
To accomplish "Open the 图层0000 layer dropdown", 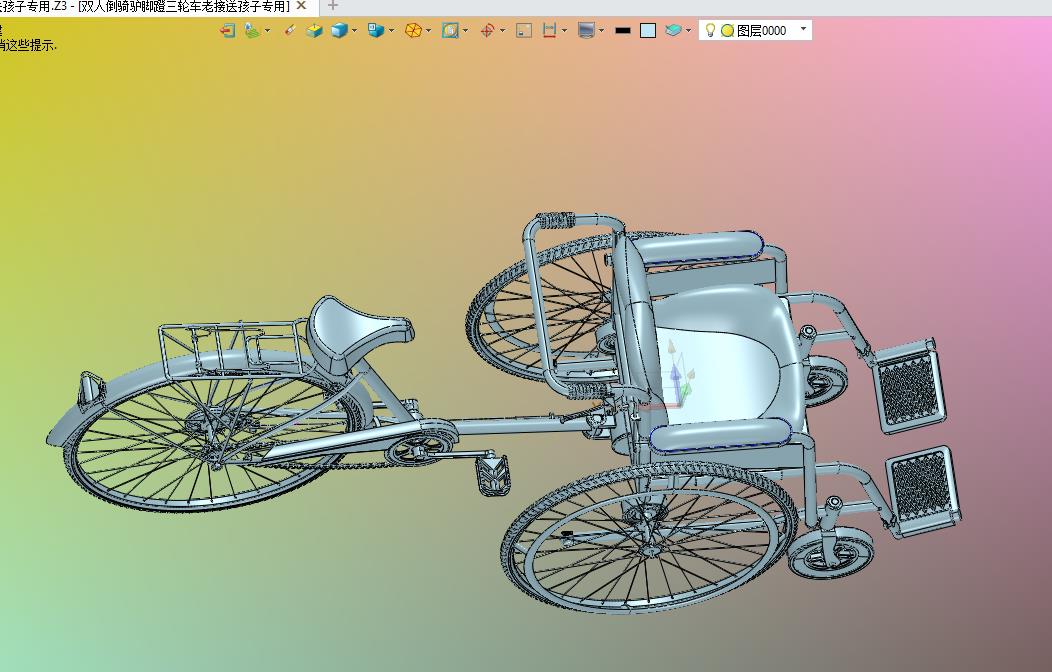I will 803,30.
